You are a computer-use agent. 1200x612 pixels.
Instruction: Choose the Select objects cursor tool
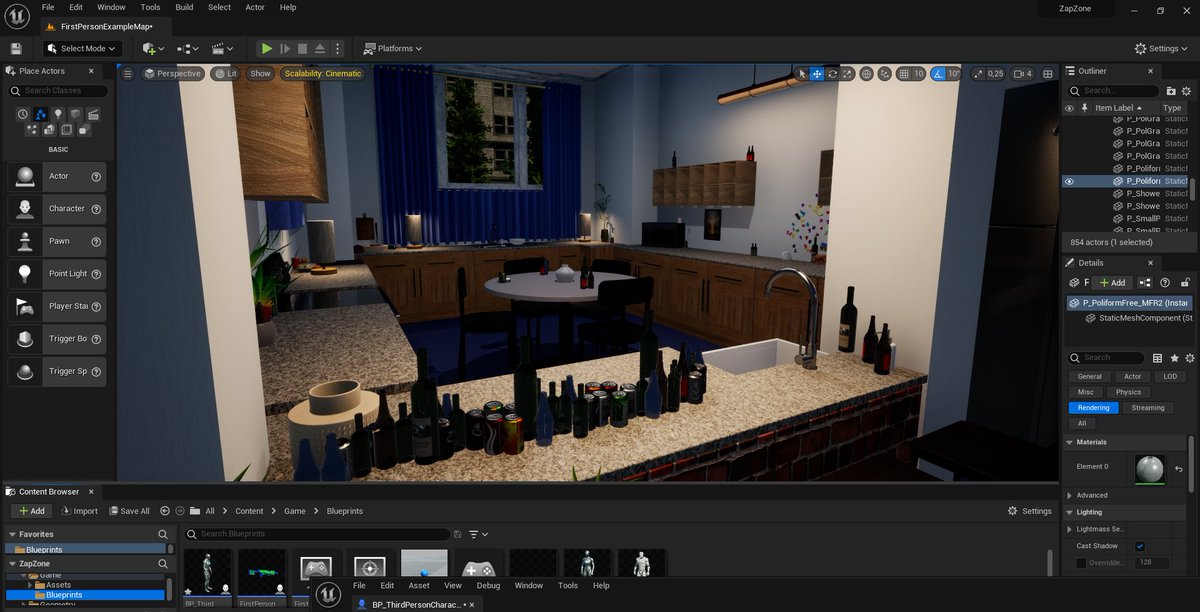tap(801, 74)
